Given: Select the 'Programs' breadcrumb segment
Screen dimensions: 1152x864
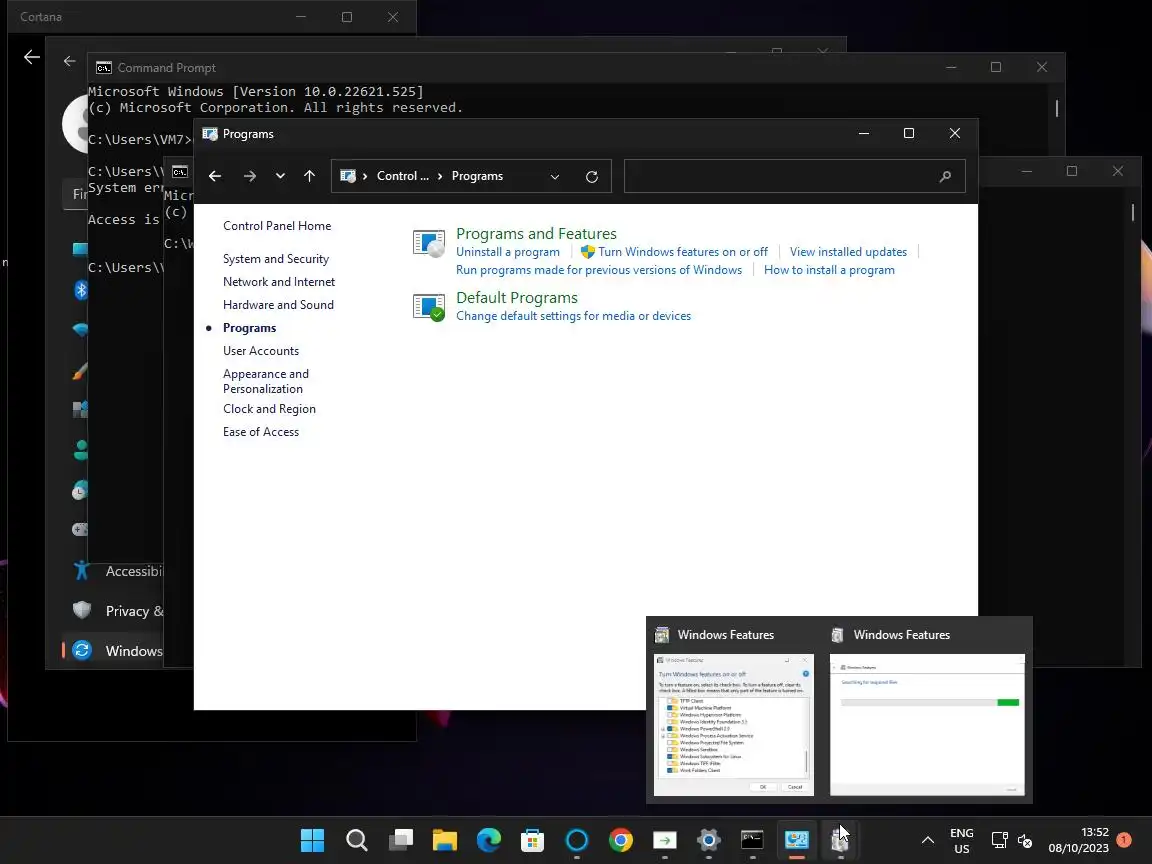Looking at the screenshot, I should pos(478,176).
